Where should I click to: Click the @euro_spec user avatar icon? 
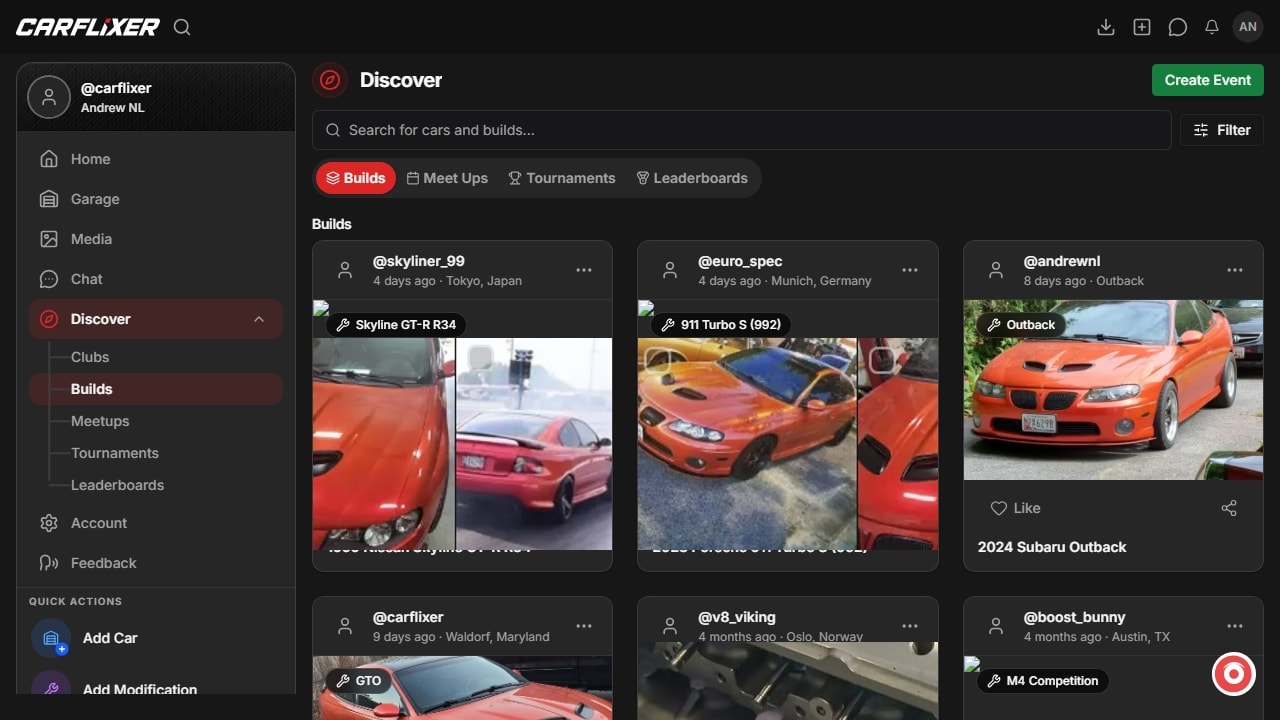tap(670, 270)
